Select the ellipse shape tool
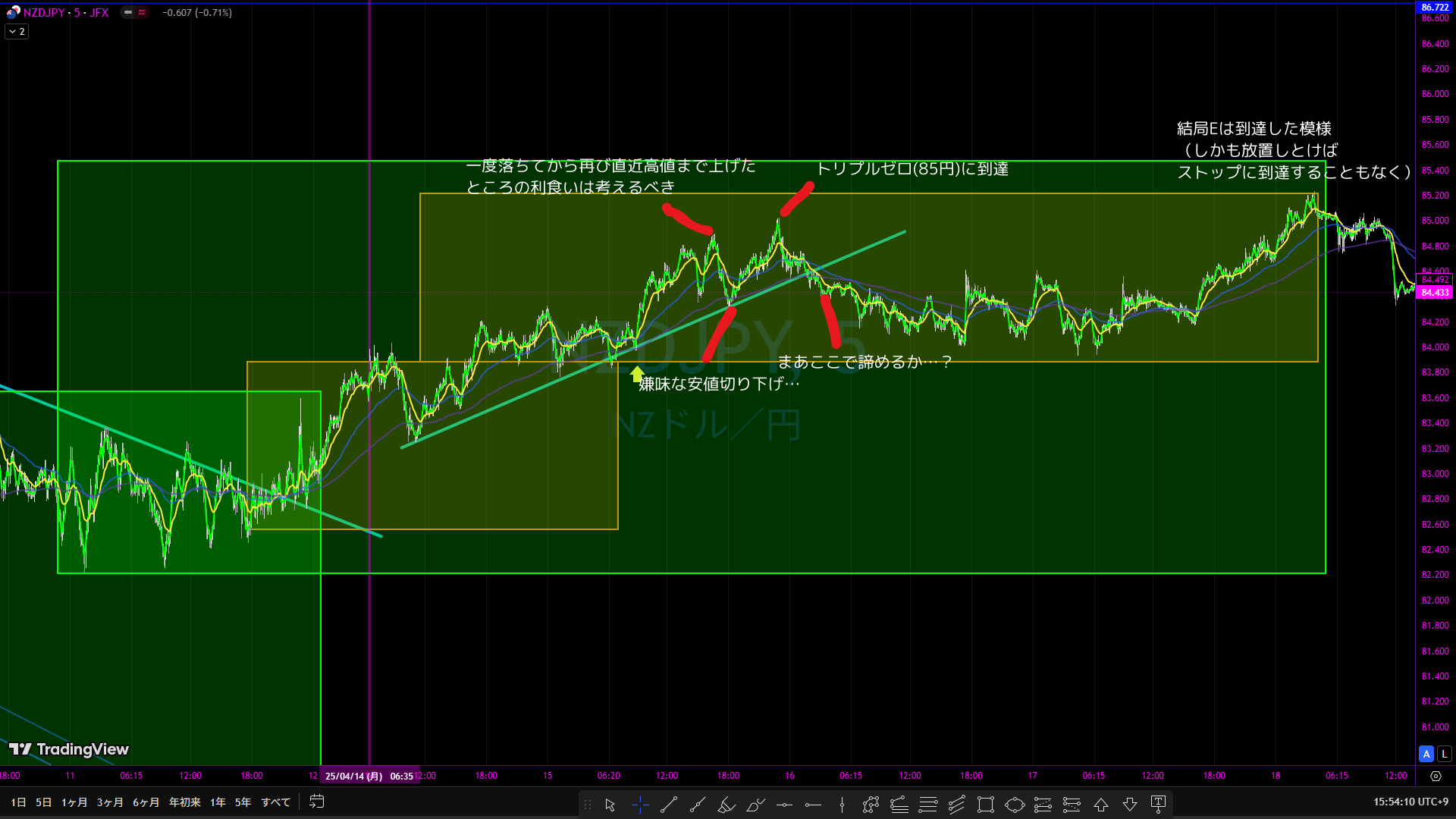The height and width of the screenshot is (819, 1456). [1015, 805]
